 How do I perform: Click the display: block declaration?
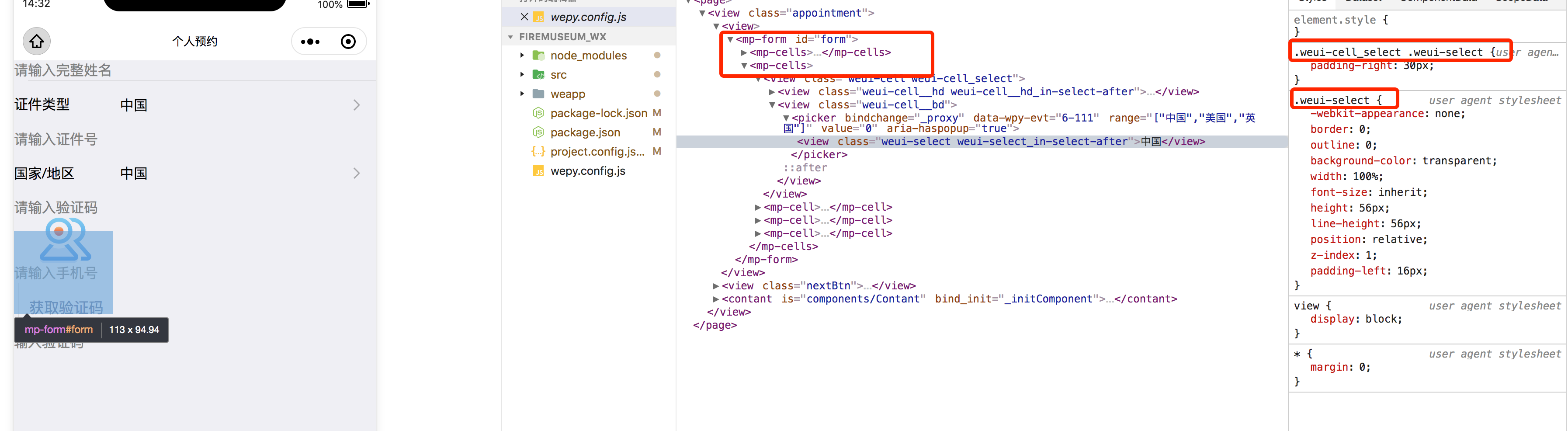pyautogui.click(x=1356, y=320)
